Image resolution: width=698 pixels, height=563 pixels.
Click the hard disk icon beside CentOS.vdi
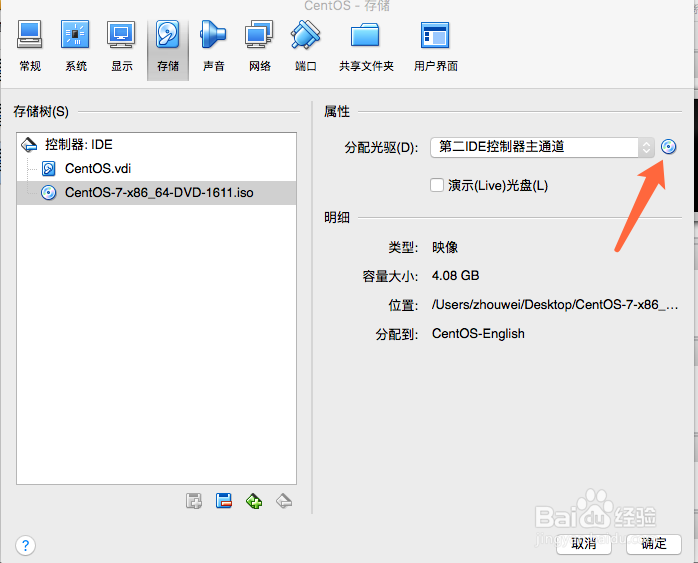coord(48,169)
